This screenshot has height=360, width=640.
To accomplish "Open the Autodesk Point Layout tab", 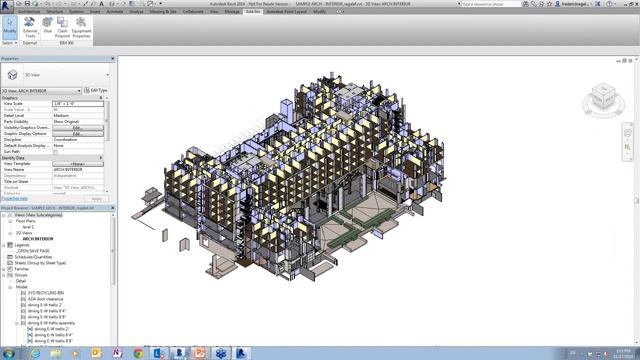I will coord(286,11).
